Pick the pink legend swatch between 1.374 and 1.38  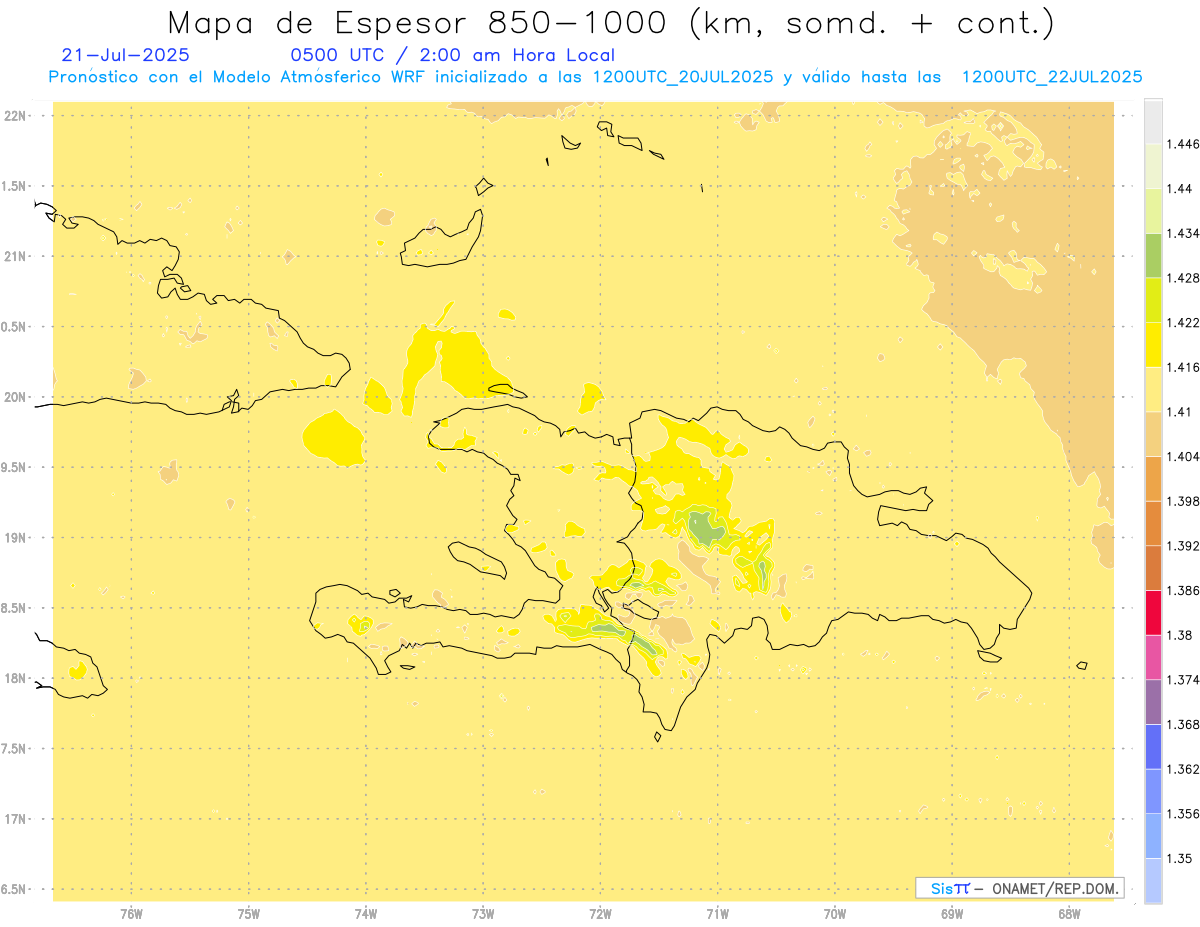1153,657
